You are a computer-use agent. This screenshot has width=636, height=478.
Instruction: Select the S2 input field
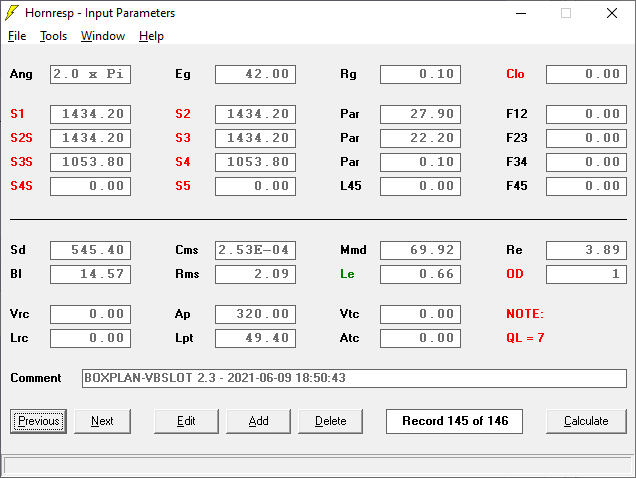pyautogui.click(x=256, y=114)
